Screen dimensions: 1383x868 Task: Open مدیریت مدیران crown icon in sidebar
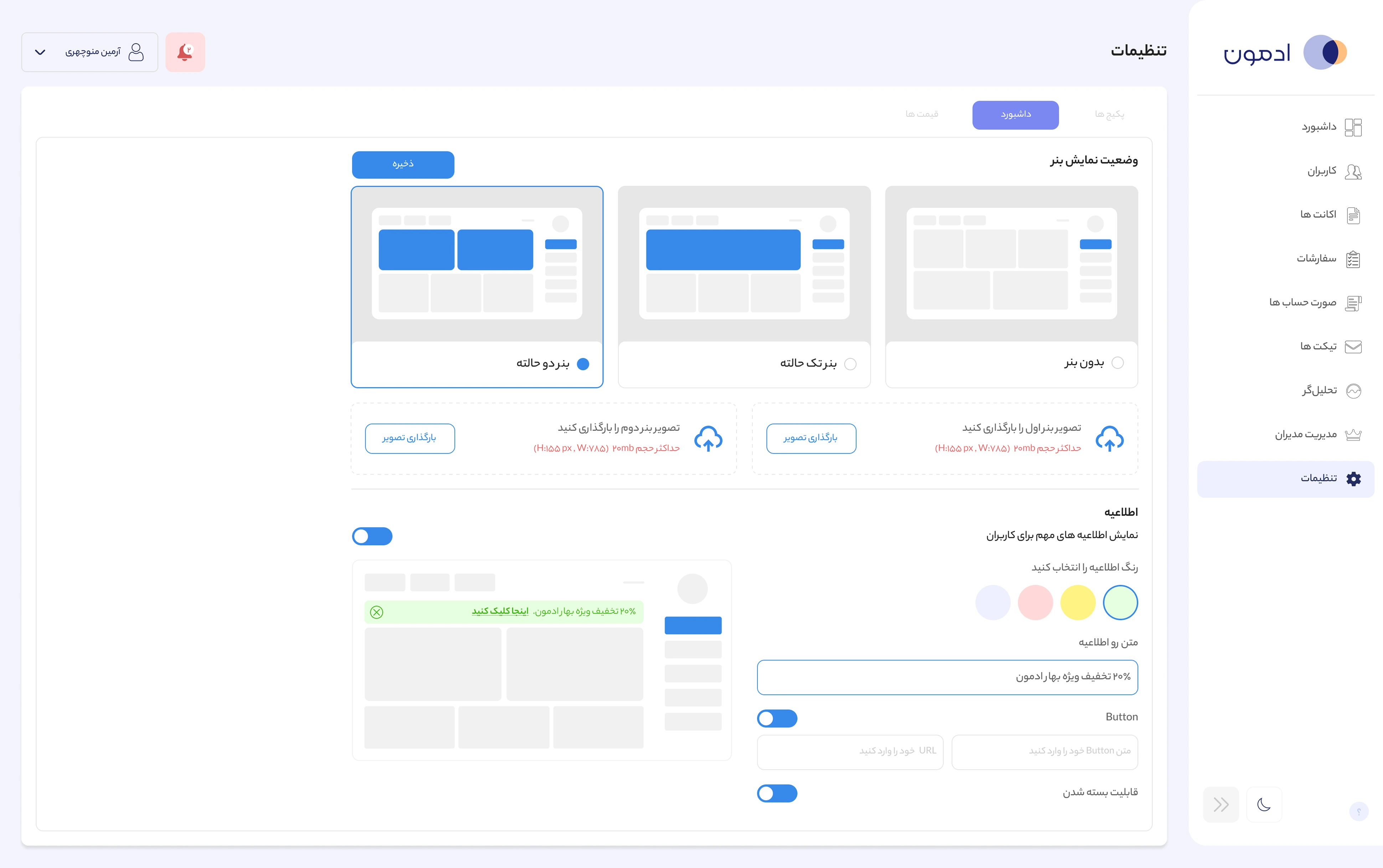pyautogui.click(x=1353, y=435)
